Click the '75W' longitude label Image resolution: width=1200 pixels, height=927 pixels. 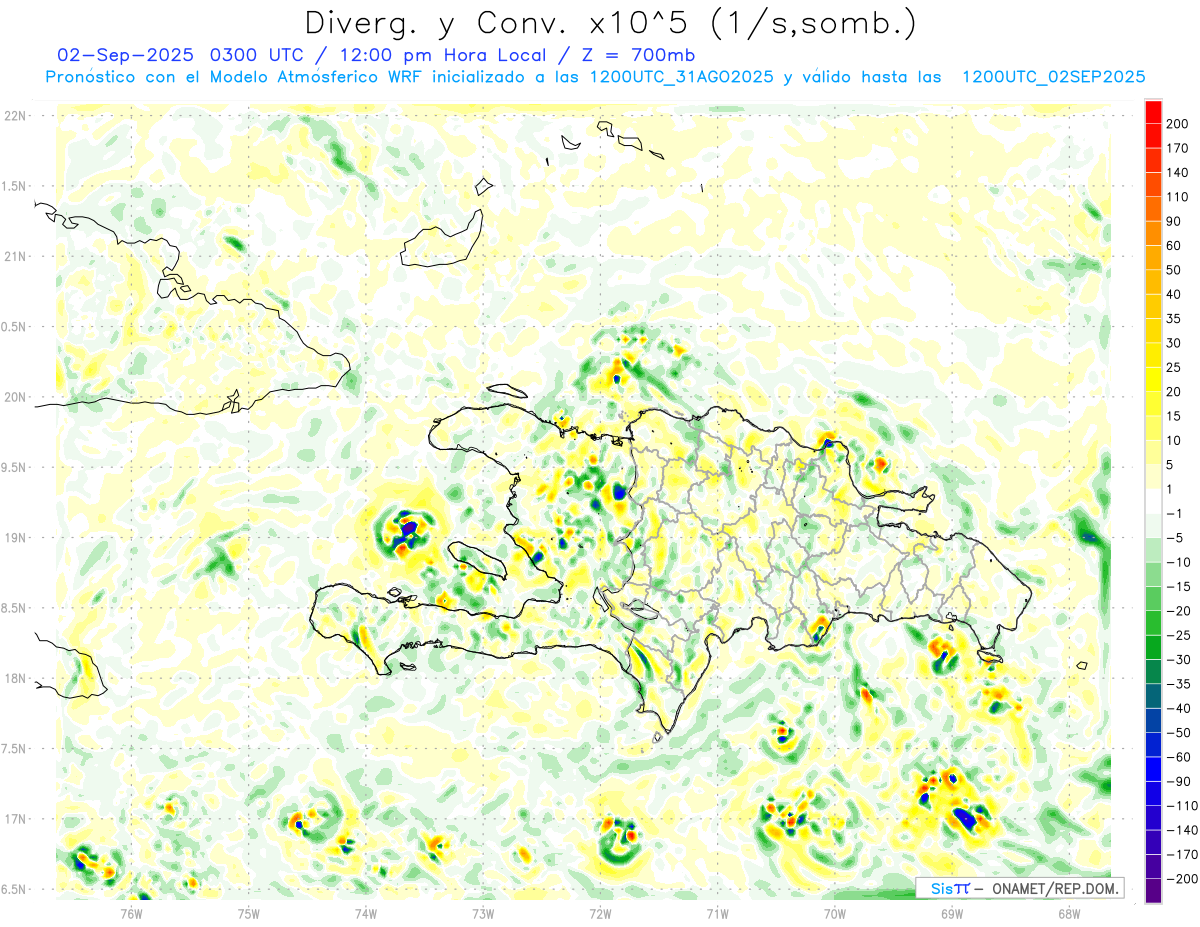[x=249, y=912]
